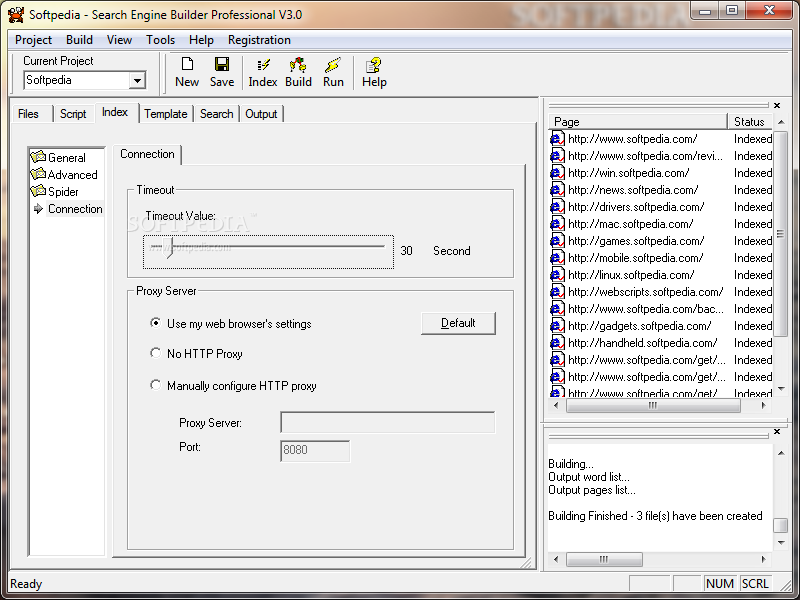Click the arrow icon beside Connection
This screenshot has width=800, height=600.
(x=38, y=208)
